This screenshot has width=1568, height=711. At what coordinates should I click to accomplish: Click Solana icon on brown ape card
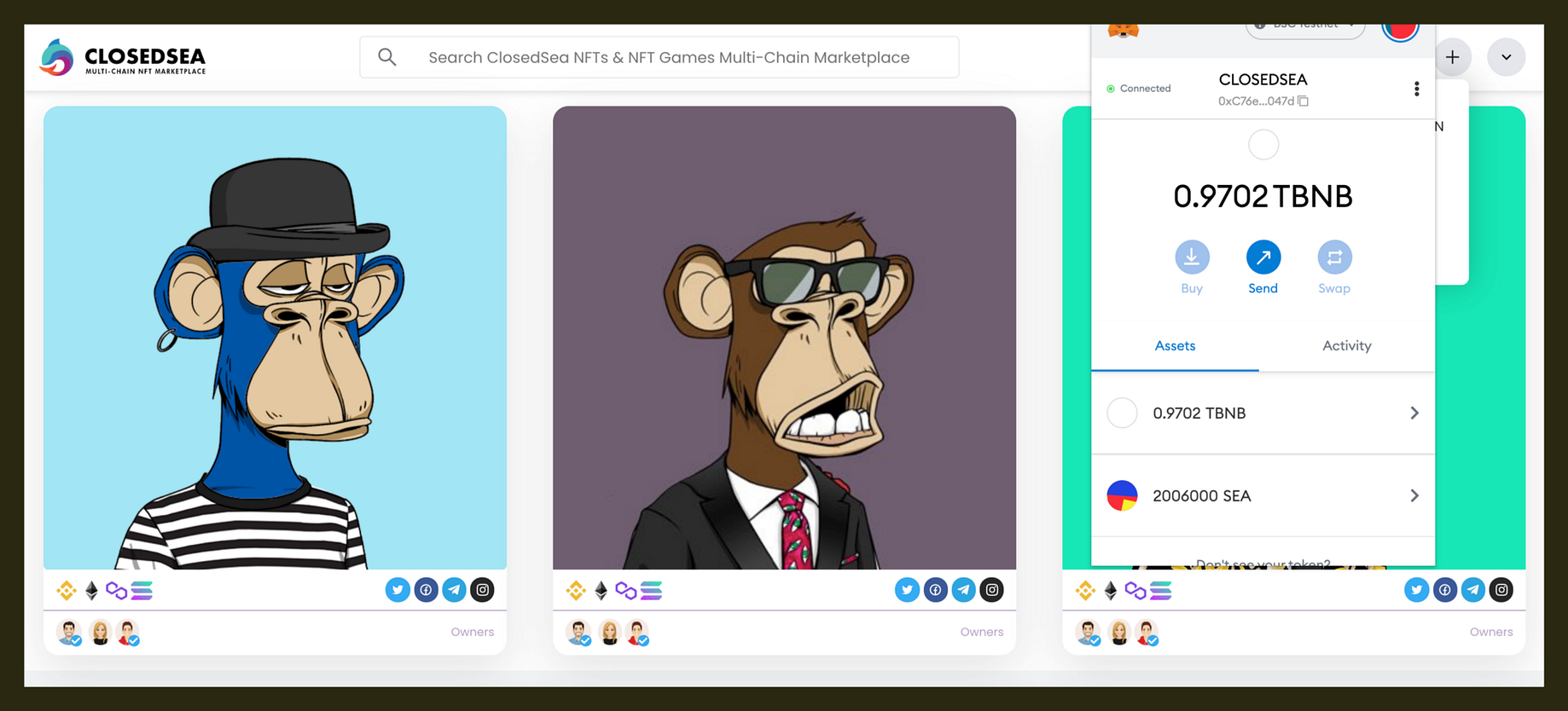651,590
